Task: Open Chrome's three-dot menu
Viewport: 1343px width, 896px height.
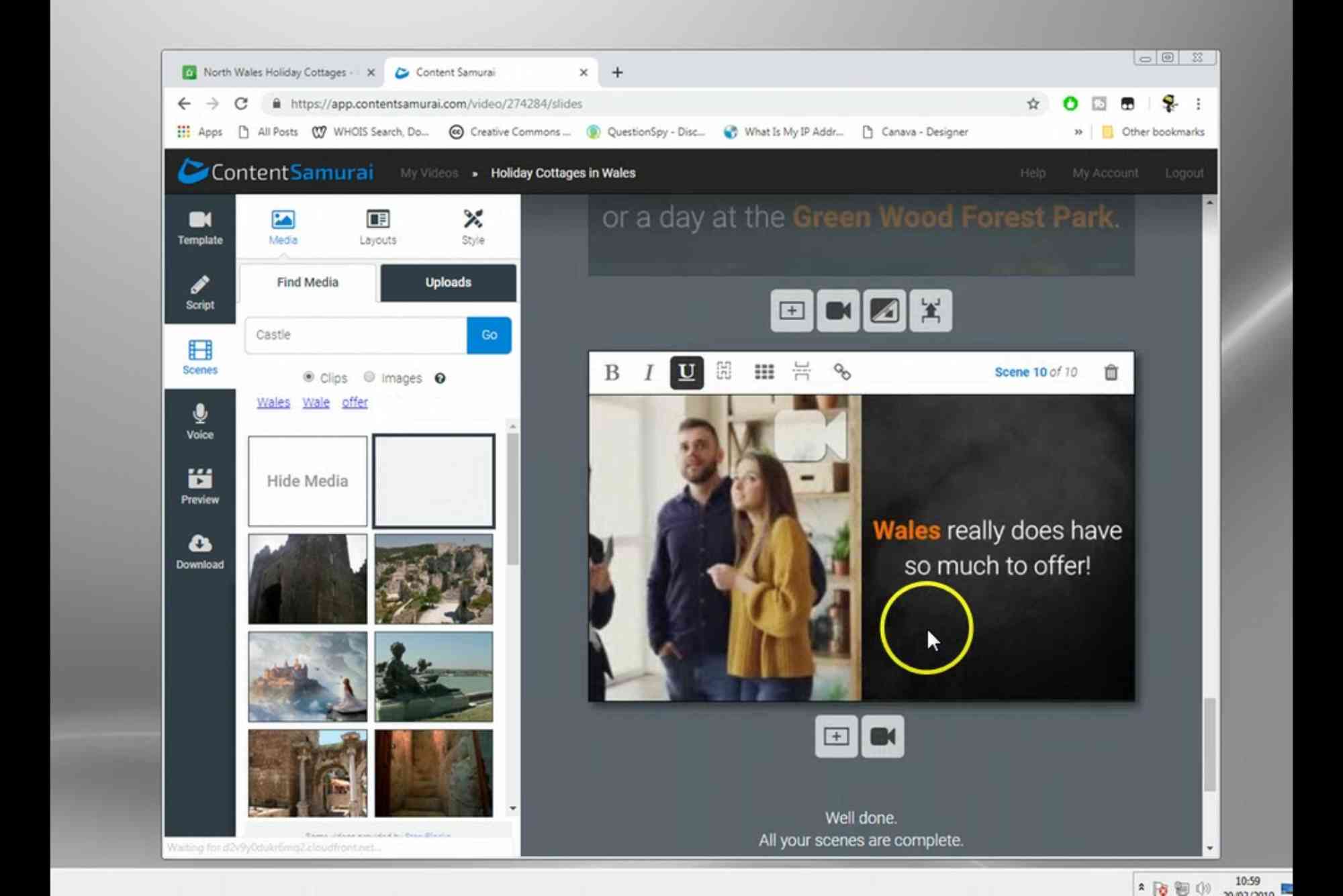Action: pos(1198,104)
